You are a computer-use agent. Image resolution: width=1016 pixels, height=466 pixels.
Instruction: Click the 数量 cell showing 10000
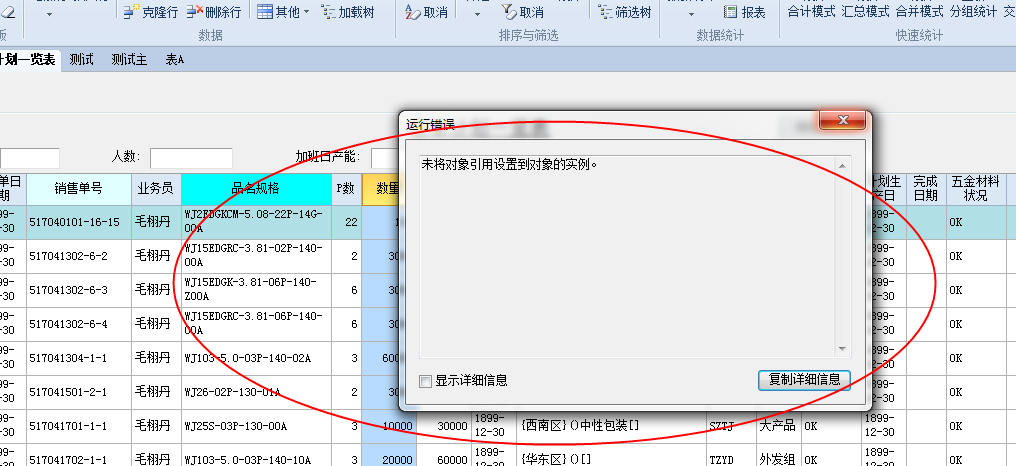coord(389,426)
